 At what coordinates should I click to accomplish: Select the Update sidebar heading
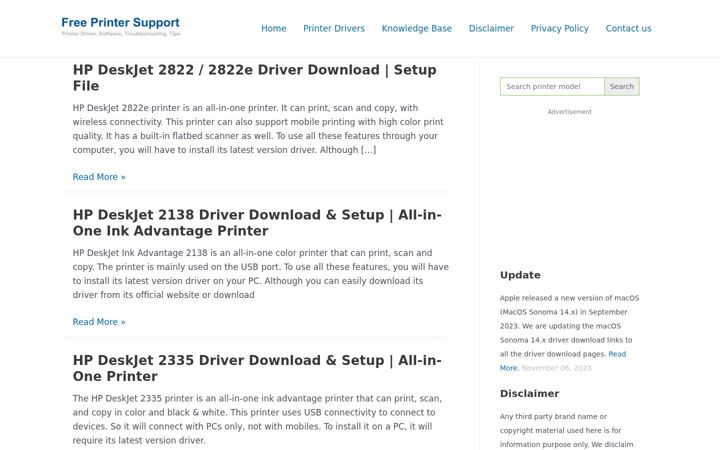(520, 275)
